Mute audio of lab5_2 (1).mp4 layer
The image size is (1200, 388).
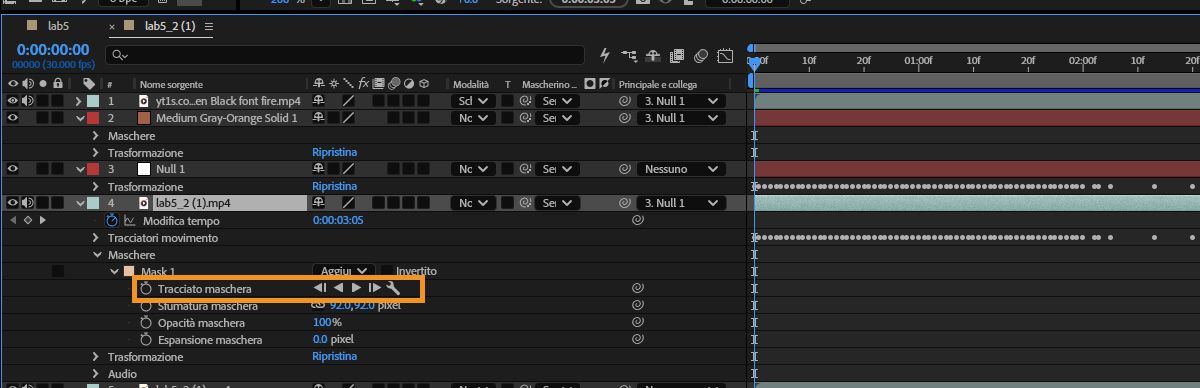[28, 203]
